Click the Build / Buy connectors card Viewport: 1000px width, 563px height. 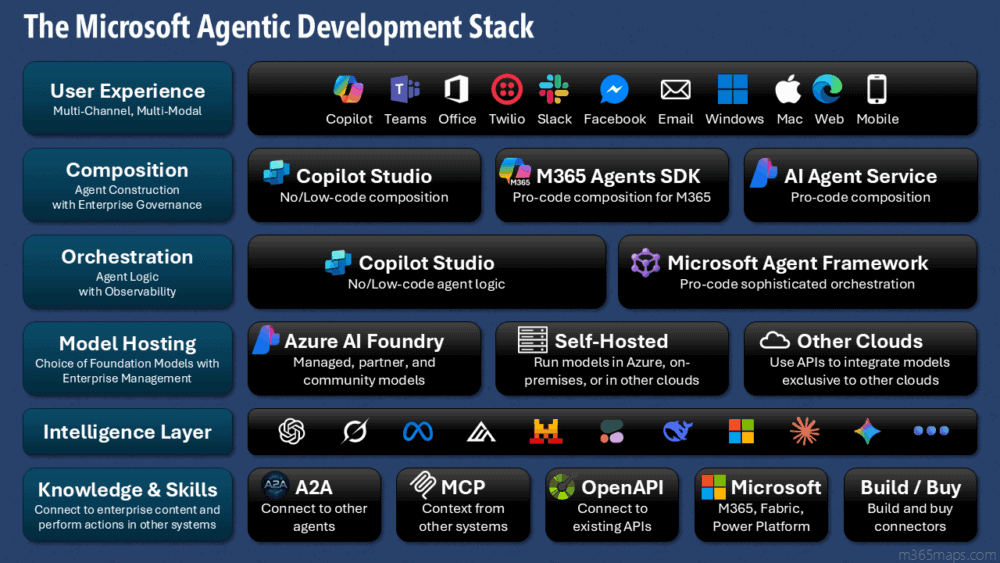pyautogui.click(x=910, y=505)
